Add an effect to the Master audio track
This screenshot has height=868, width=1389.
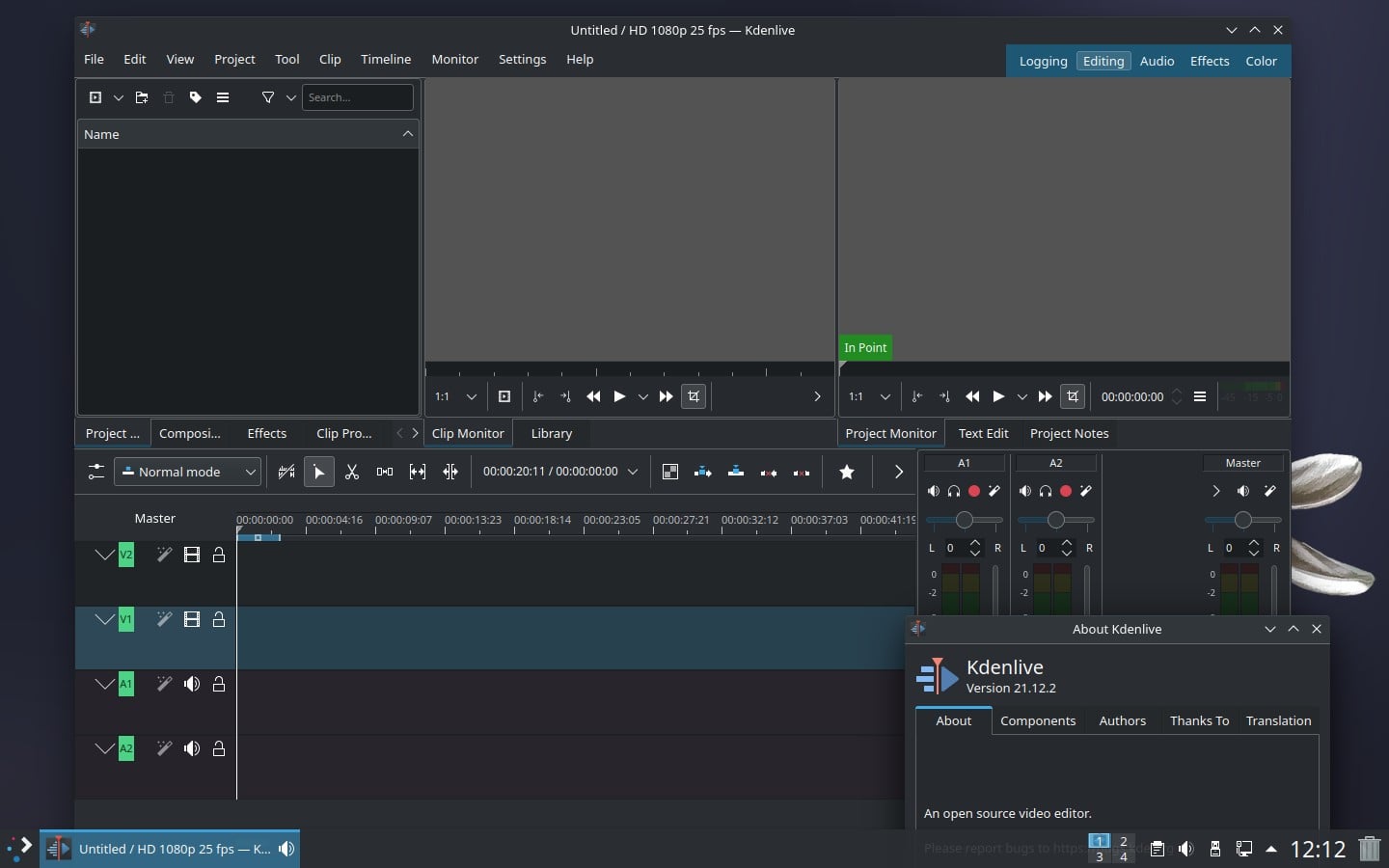point(1270,491)
